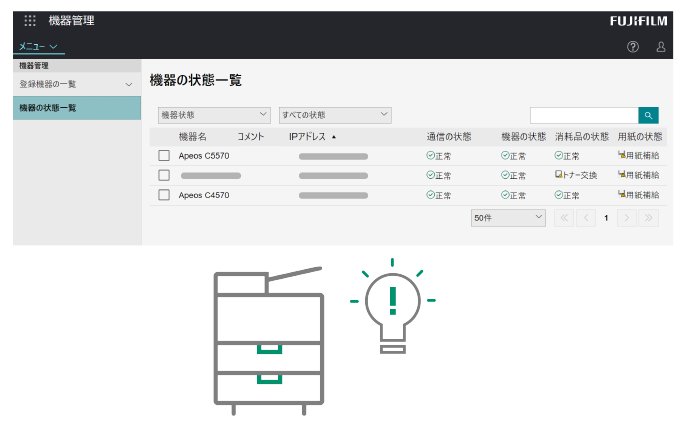
Task: Click page number 1
Action: pos(606,218)
